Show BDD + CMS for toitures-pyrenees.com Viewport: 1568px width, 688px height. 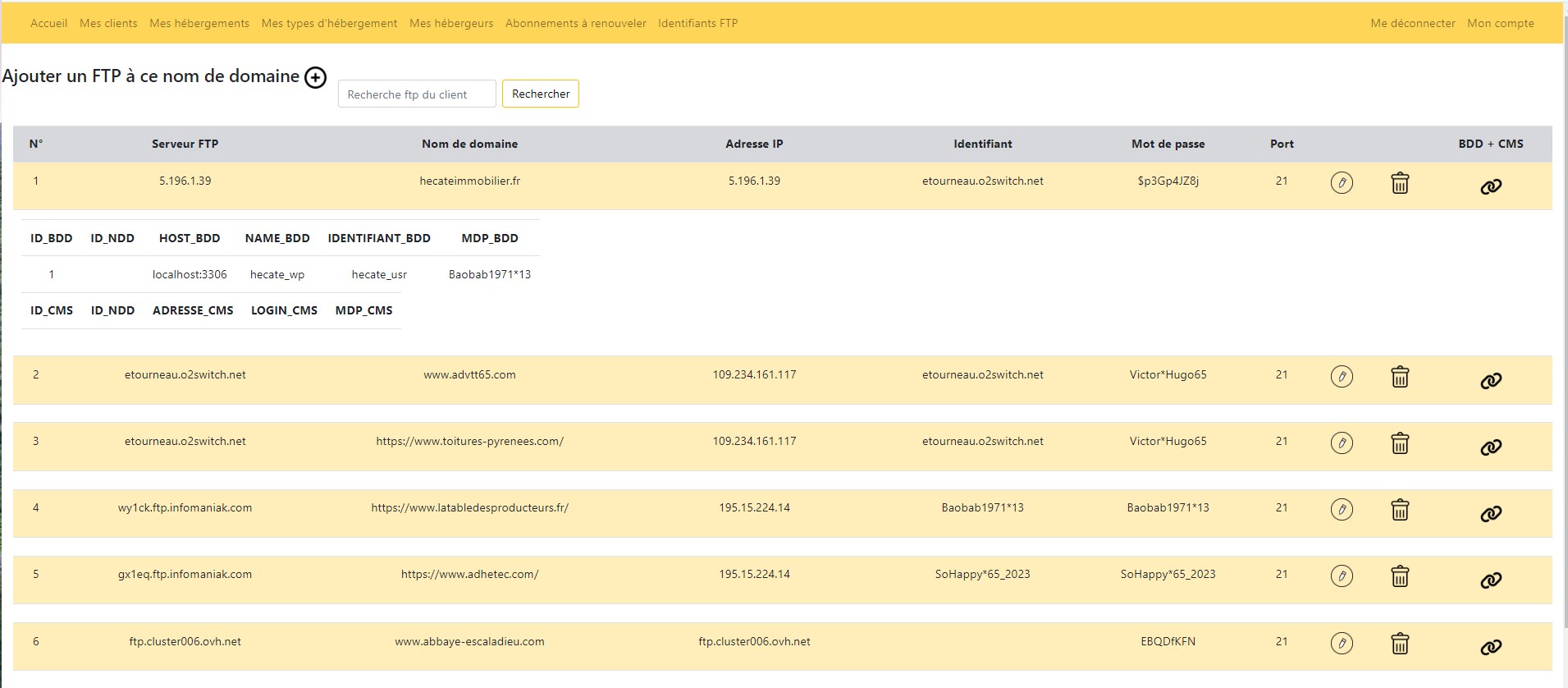tap(1491, 447)
